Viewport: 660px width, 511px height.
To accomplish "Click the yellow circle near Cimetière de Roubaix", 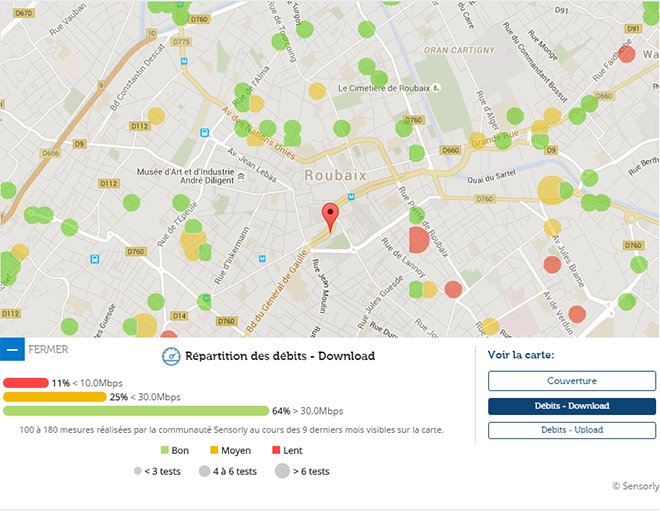I will tap(317, 91).
